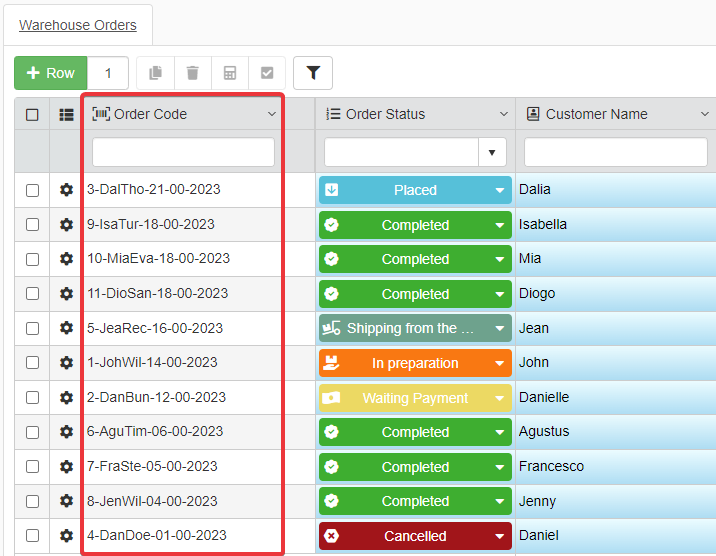Open Order Status filter dropdown arrow
Image resolution: width=716 pixels, height=556 pixels.
click(x=492, y=153)
